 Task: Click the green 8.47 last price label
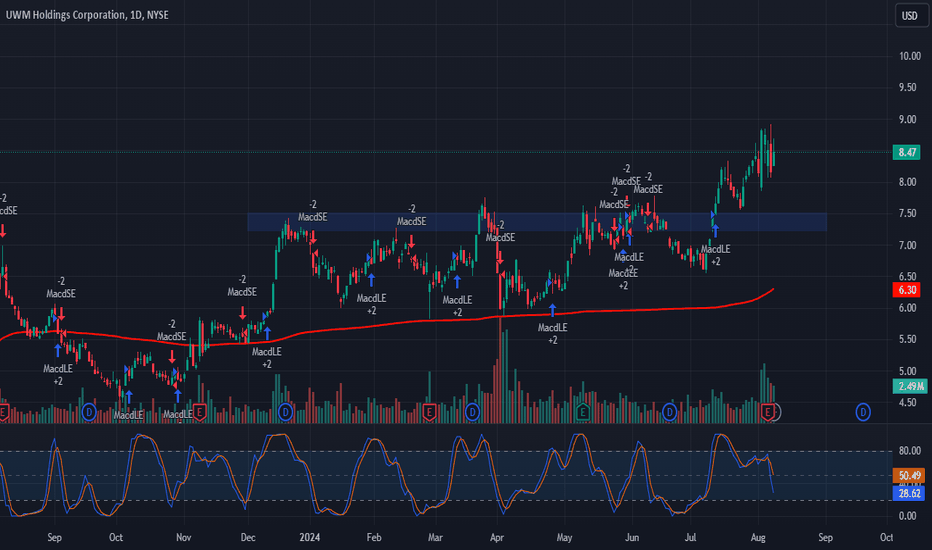906,152
